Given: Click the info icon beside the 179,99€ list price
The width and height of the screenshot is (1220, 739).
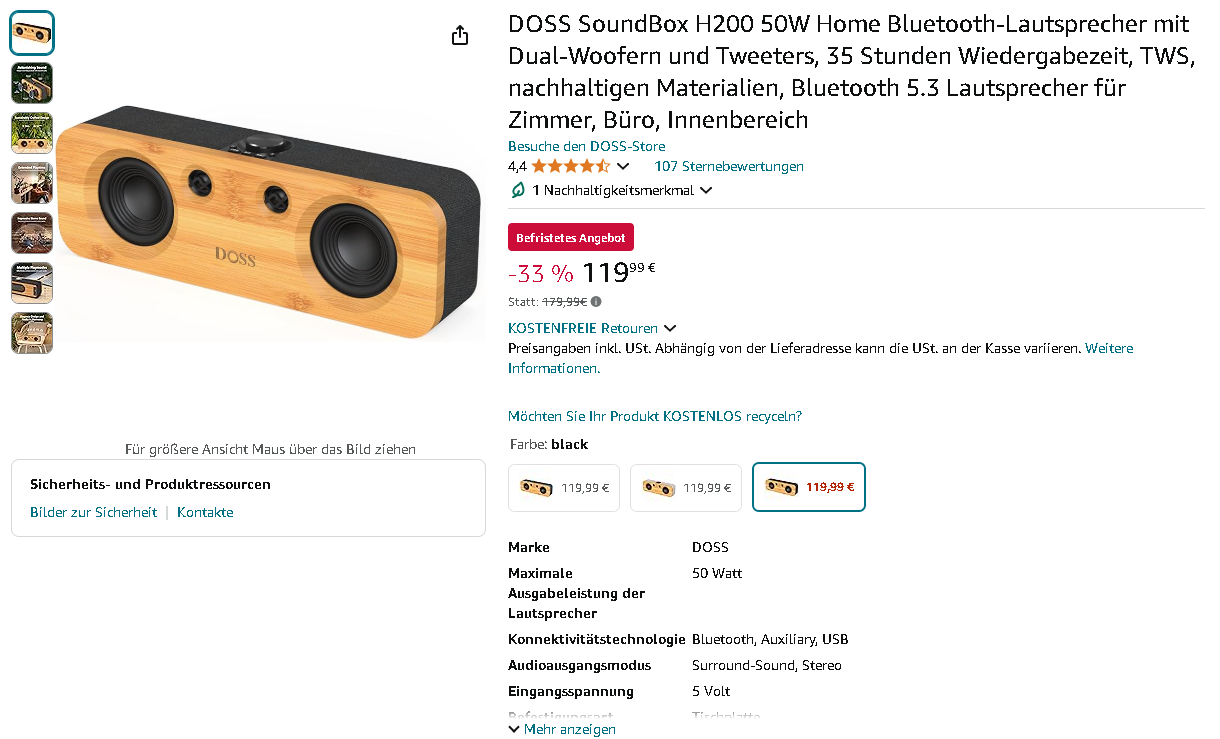Looking at the screenshot, I should click(x=596, y=301).
